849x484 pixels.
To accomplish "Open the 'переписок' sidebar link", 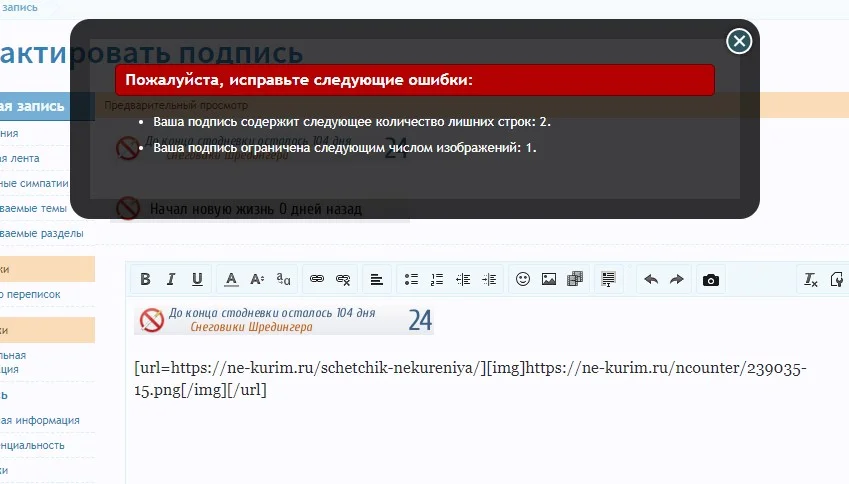I will 30,295.
